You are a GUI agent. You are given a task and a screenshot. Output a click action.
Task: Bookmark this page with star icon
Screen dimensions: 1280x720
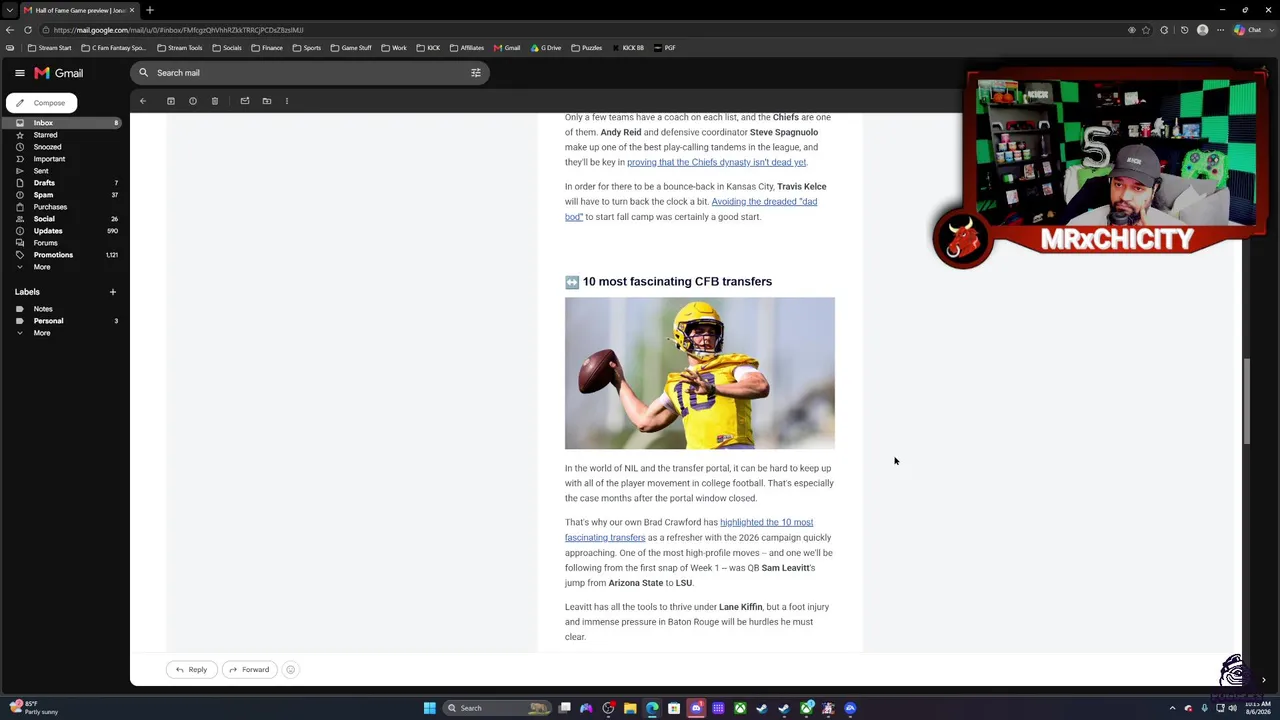[1146, 30]
